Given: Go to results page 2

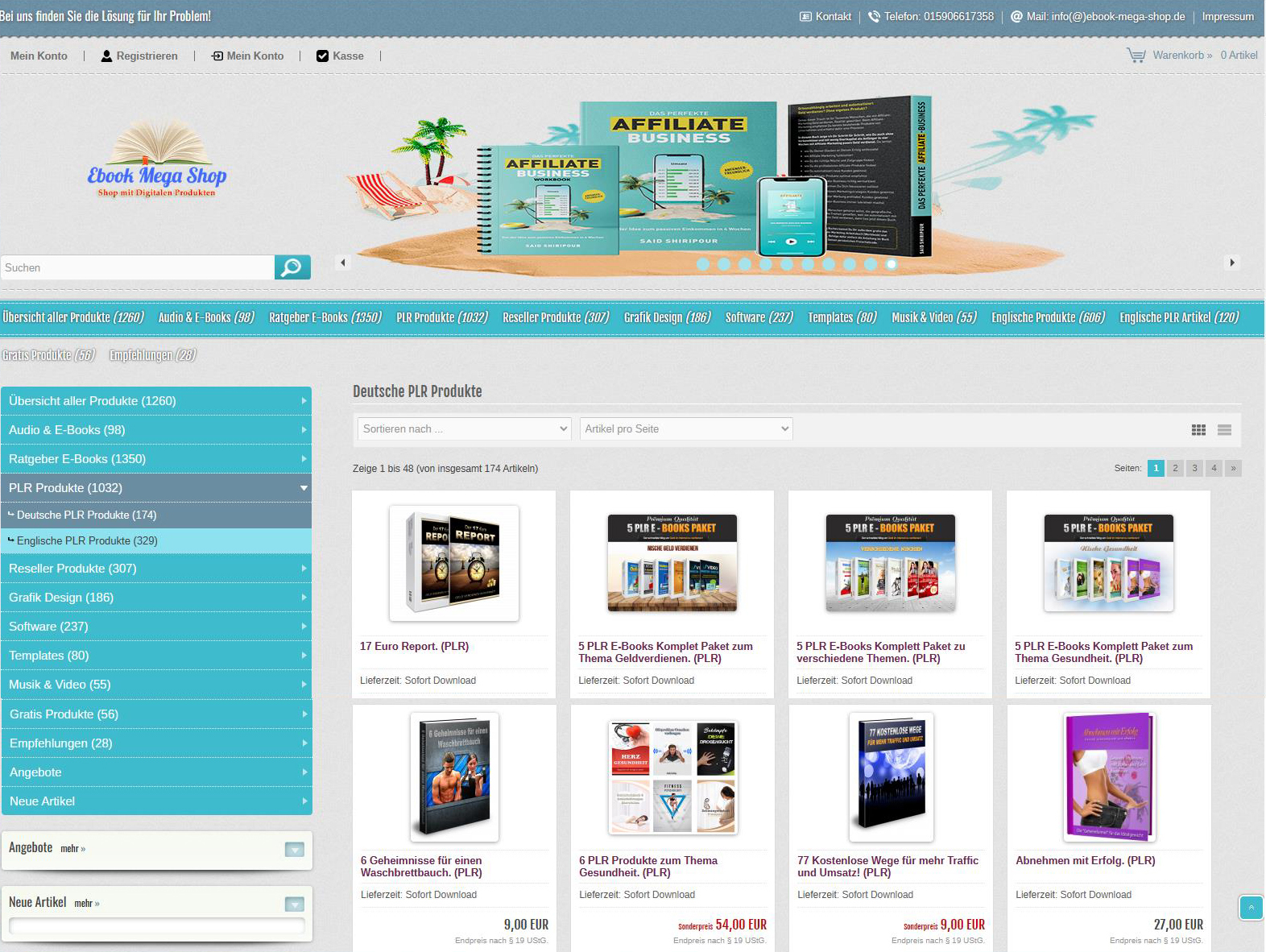Looking at the screenshot, I should [1175, 468].
